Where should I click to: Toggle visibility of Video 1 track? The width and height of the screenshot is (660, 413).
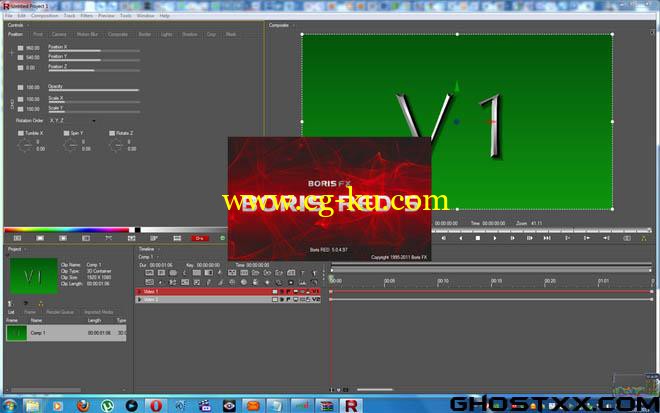(275, 292)
